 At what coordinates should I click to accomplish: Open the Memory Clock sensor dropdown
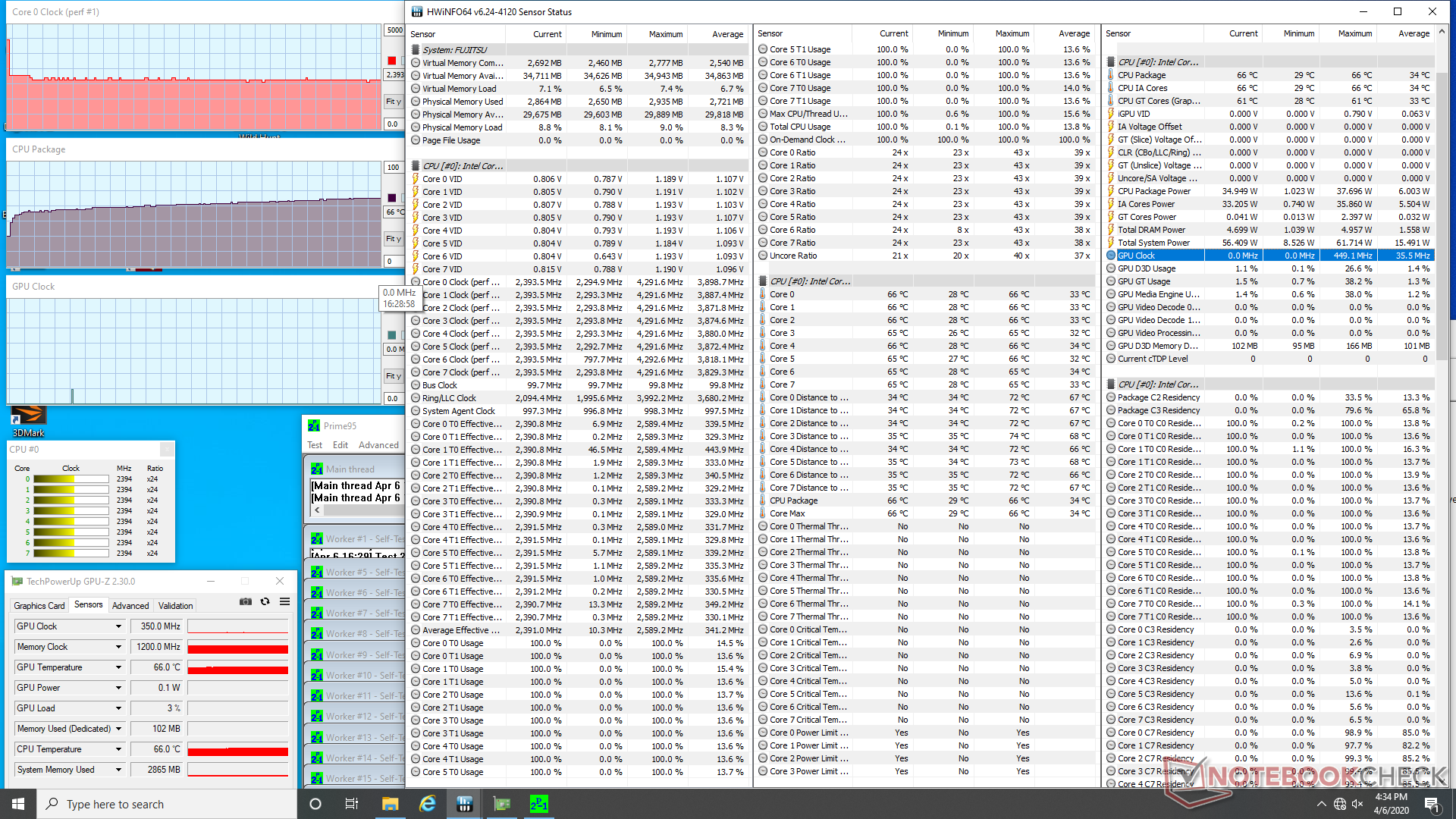(118, 647)
